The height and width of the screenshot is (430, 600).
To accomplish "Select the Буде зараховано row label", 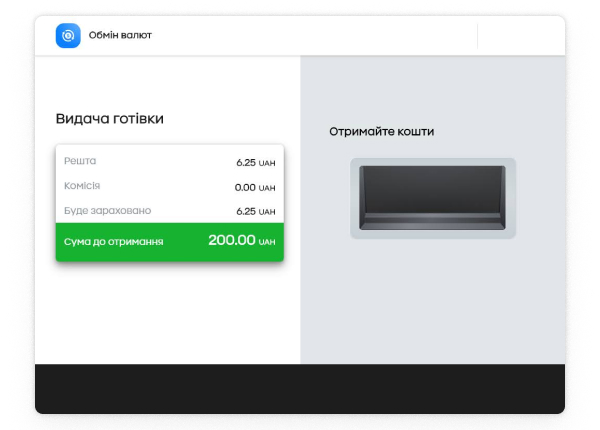I will (107, 211).
